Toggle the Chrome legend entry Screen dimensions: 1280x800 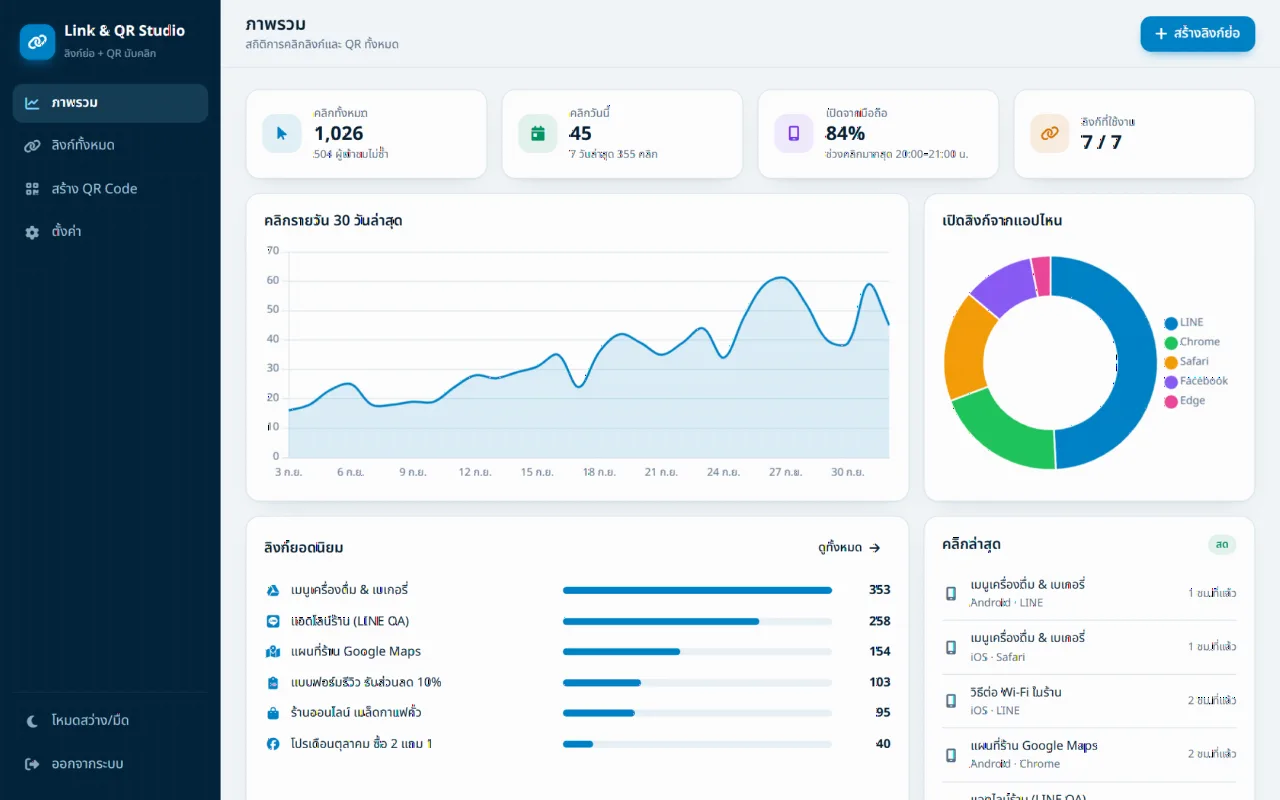[x=1192, y=342]
